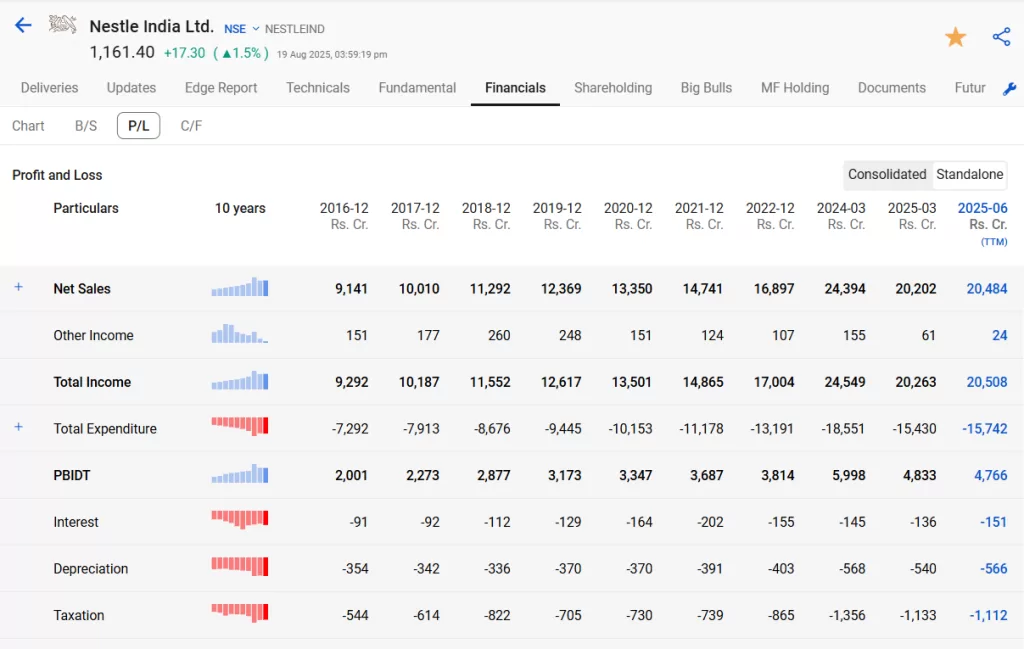Click the Profit and Loss heading
Viewport: 1024px width, 649px height.
(57, 175)
